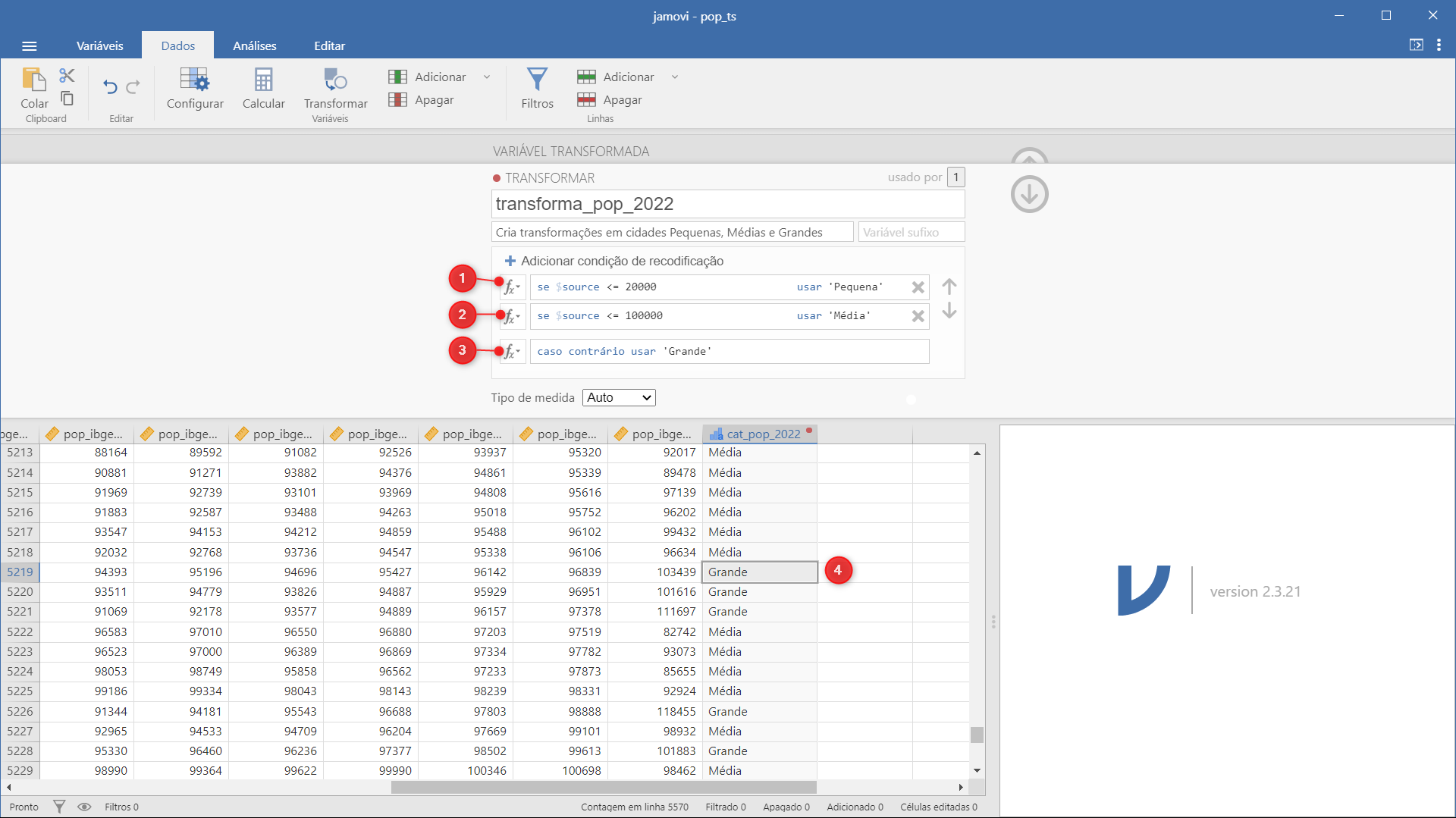Toggle the eye icon in status bar
This screenshot has height=818, width=1456.
[84, 807]
